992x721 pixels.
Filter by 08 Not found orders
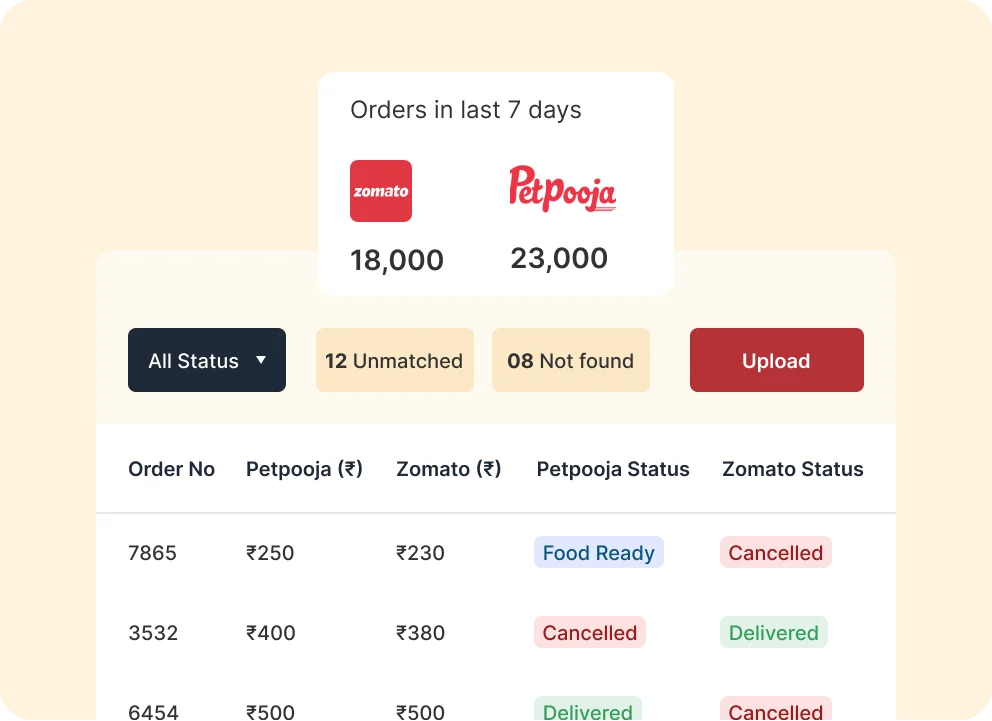pyautogui.click(x=570, y=360)
